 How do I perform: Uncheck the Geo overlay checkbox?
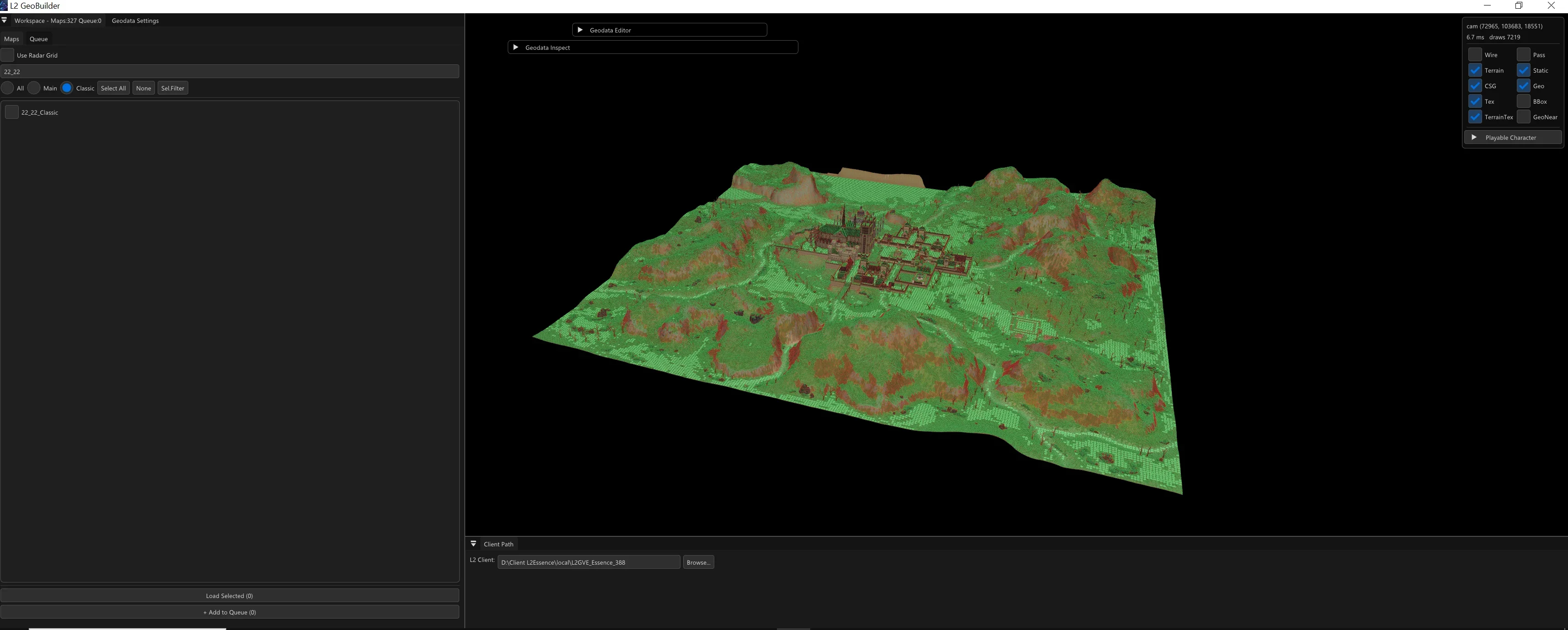[x=1524, y=86]
